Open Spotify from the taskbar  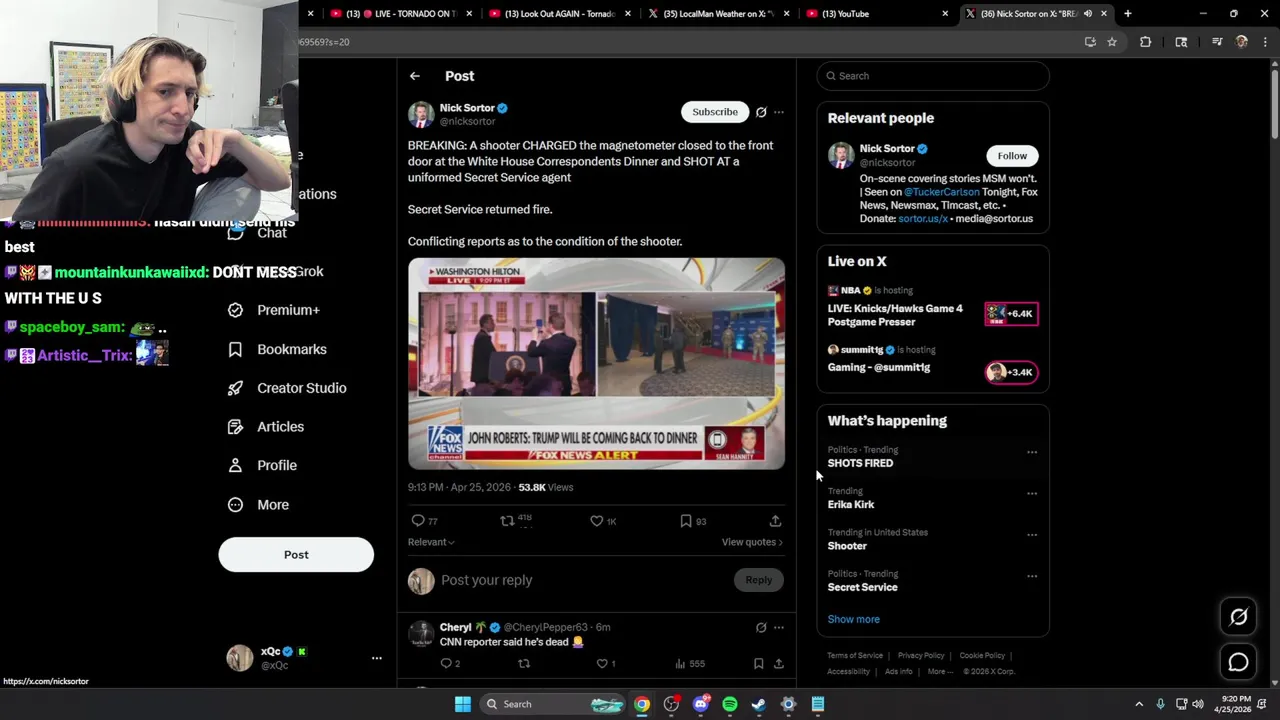[730, 704]
